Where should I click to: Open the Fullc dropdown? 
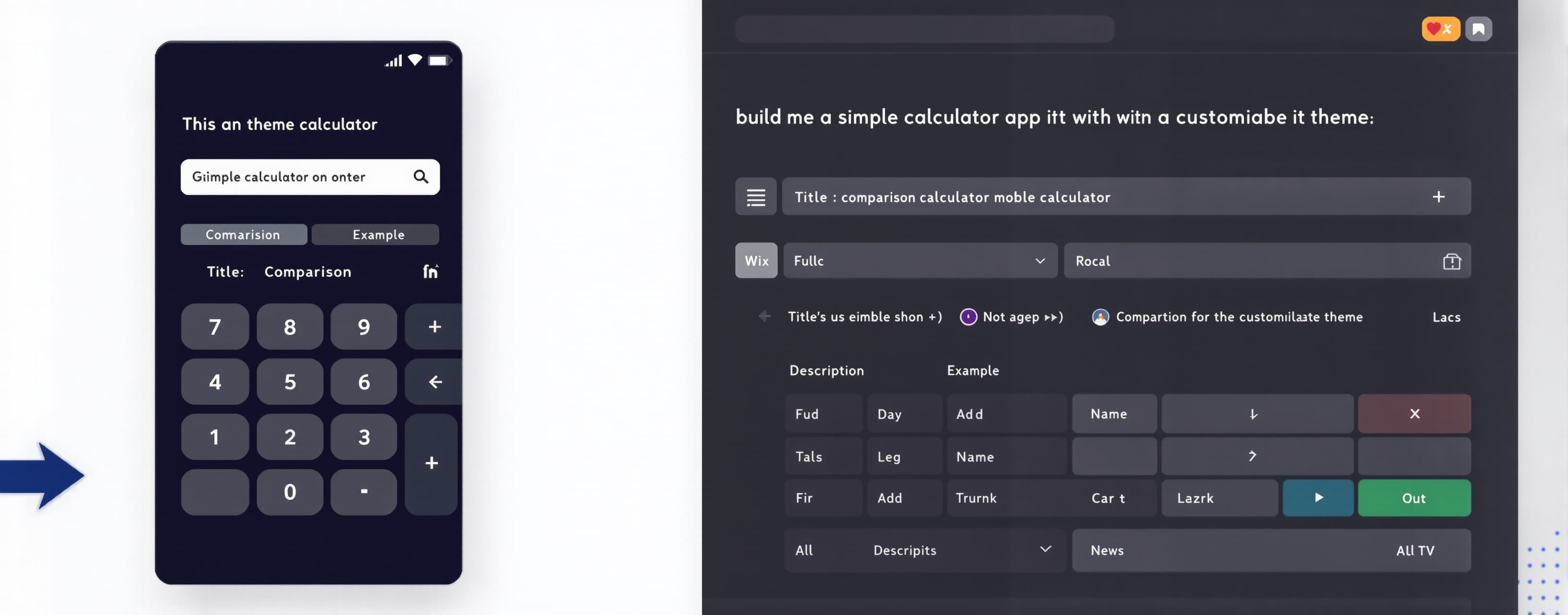(x=920, y=260)
